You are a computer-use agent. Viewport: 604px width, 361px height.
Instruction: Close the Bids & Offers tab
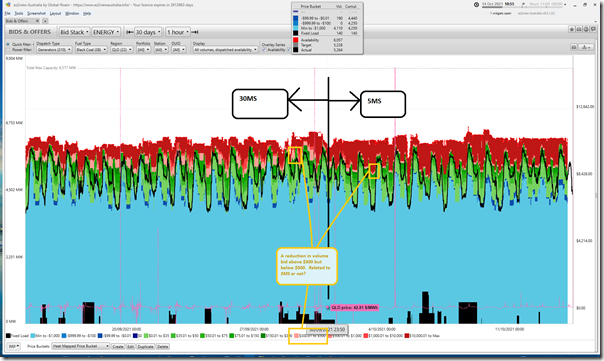coord(37,21)
